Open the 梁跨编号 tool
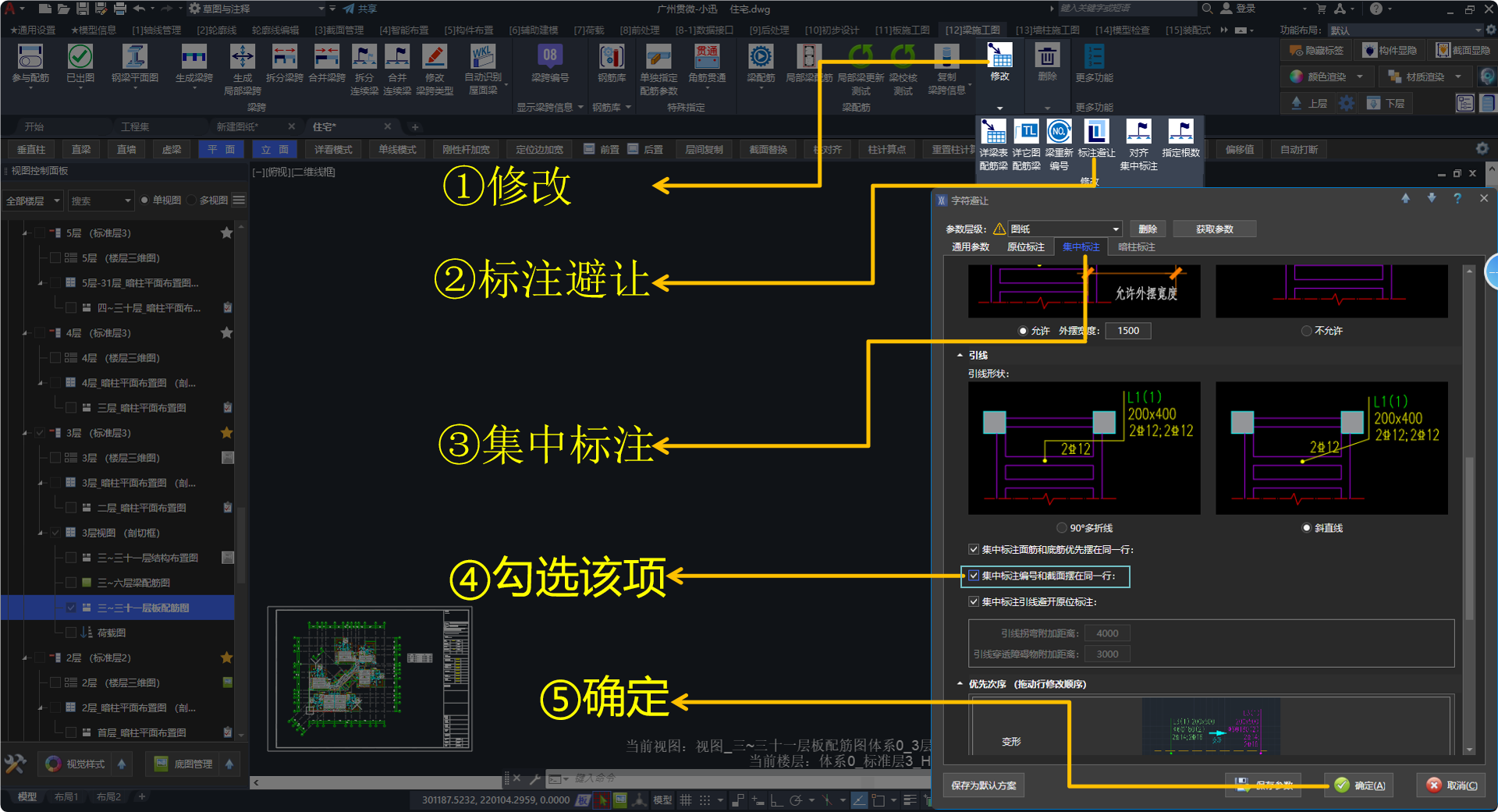 point(549,58)
